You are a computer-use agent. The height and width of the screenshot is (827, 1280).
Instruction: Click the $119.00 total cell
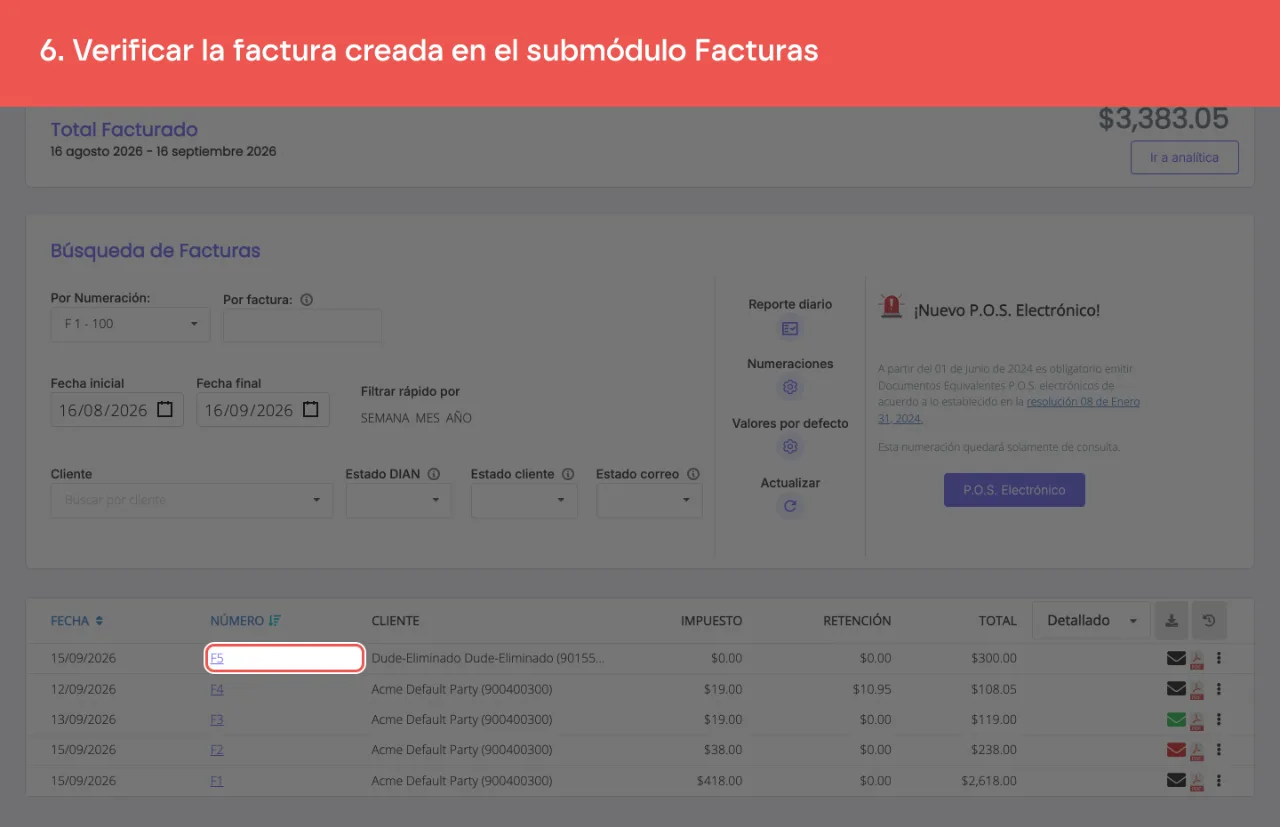(x=993, y=719)
